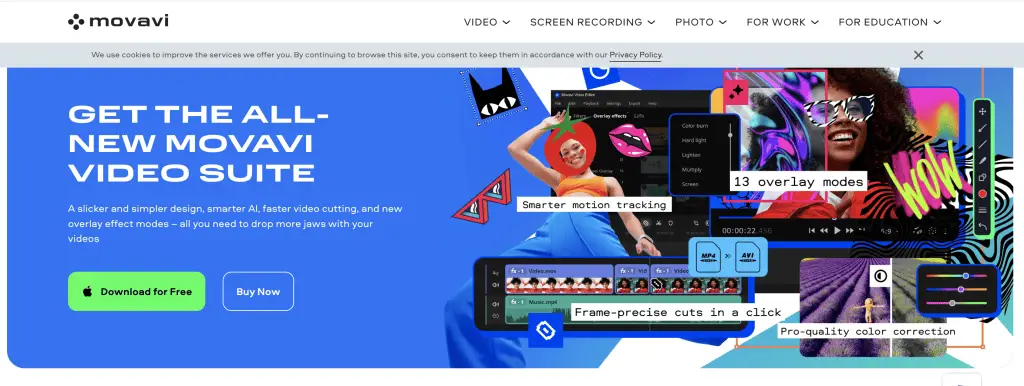Follow the Privacy Policy link
The height and width of the screenshot is (386, 1024).
(635, 56)
